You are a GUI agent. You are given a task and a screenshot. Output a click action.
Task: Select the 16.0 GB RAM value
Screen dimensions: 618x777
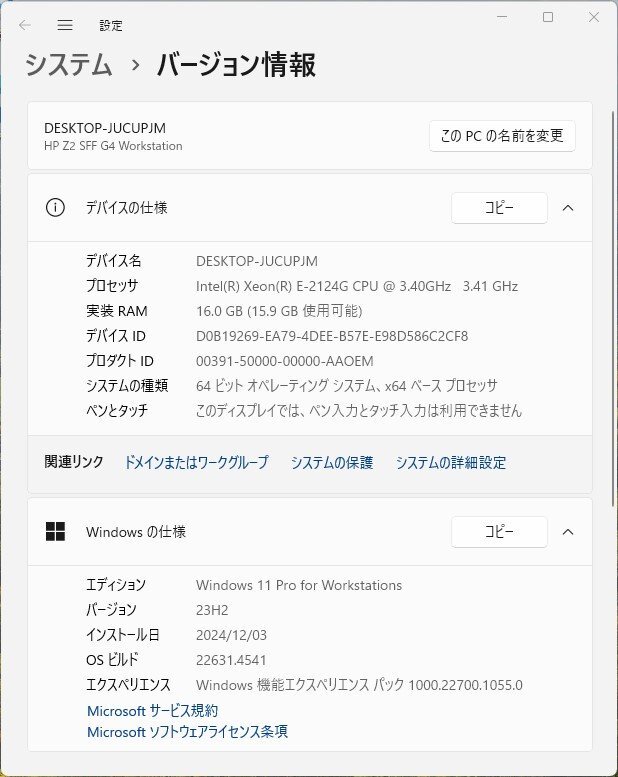pos(279,311)
